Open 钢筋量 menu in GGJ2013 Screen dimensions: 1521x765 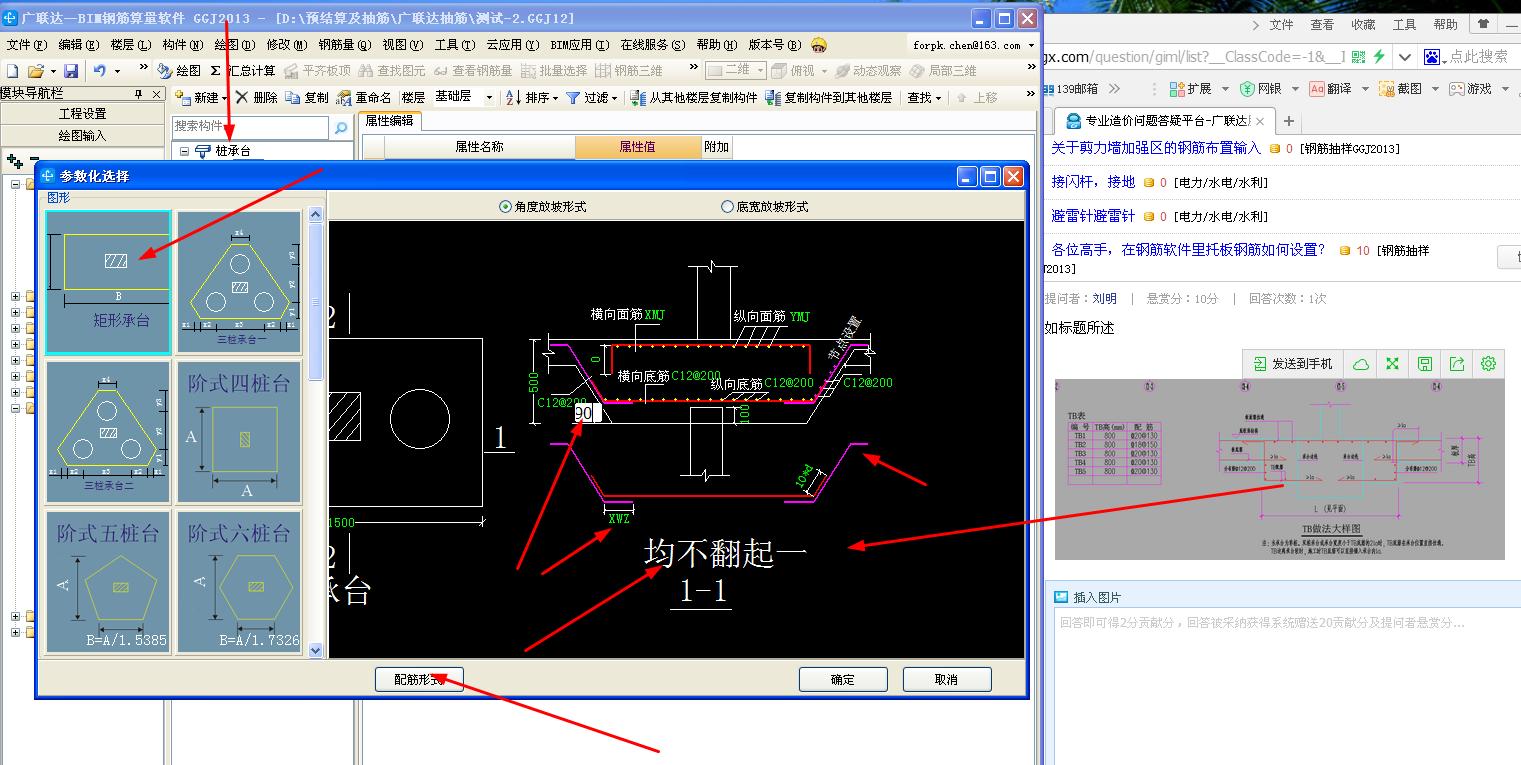pyautogui.click(x=345, y=45)
